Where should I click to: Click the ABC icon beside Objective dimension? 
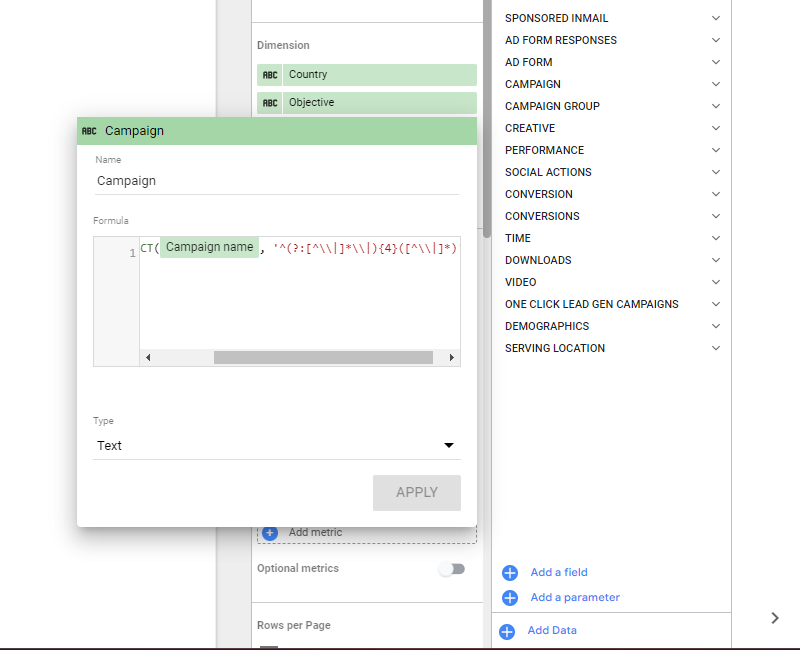(x=268, y=102)
